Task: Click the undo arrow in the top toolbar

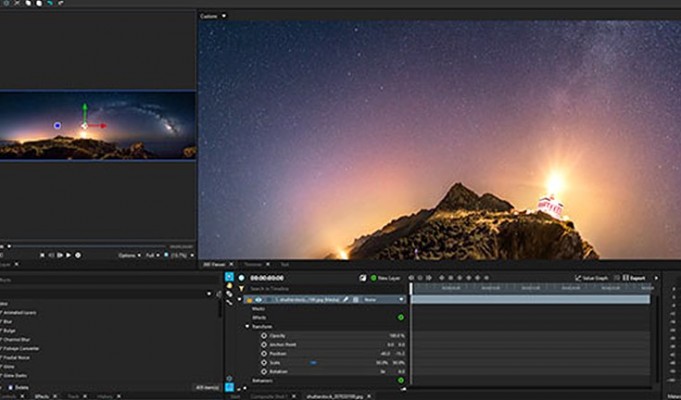Action: pos(50,3)
